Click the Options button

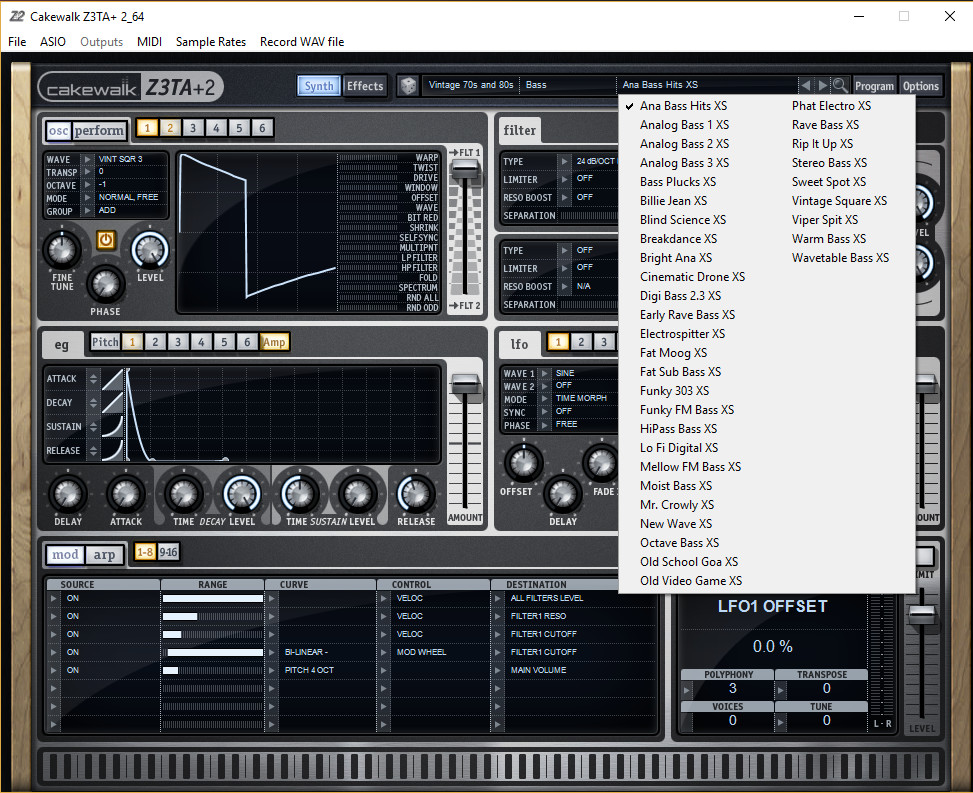click(x=920, y=86)
